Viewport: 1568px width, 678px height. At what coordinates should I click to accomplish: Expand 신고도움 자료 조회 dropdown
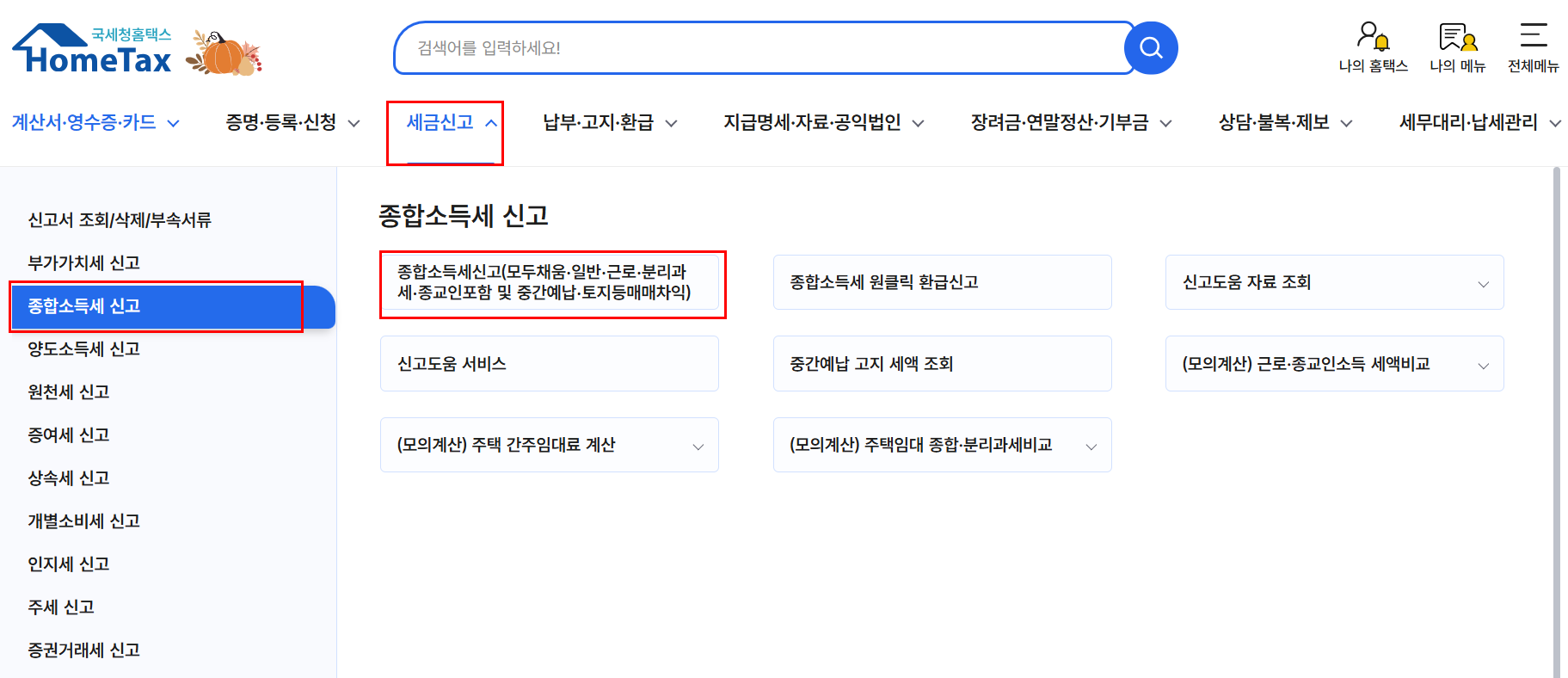coord(1335,282)
